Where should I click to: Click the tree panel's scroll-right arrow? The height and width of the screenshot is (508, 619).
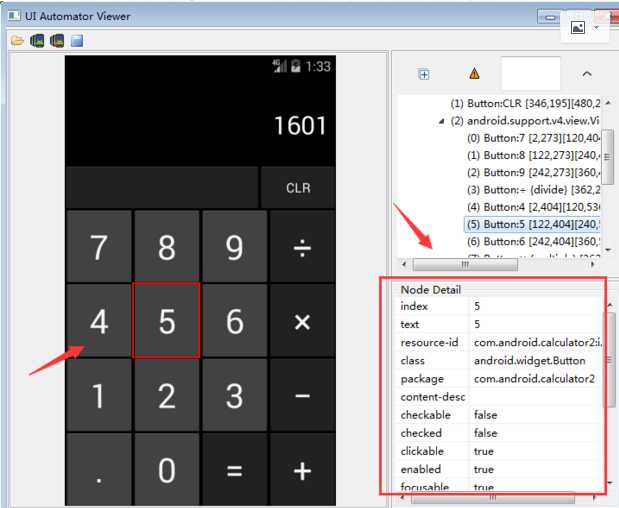tap(592, 264)
